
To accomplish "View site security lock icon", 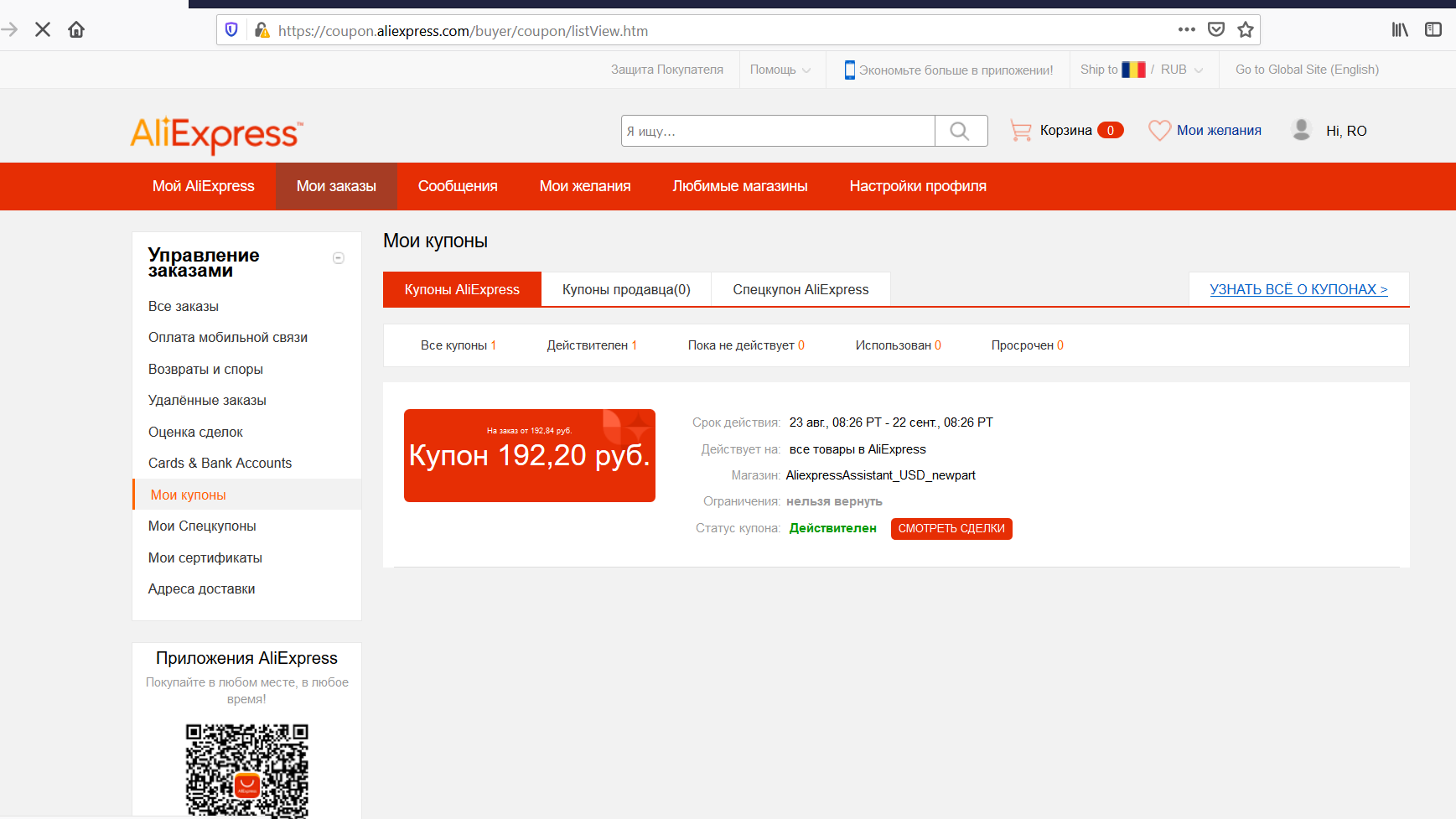I will 262,30.
